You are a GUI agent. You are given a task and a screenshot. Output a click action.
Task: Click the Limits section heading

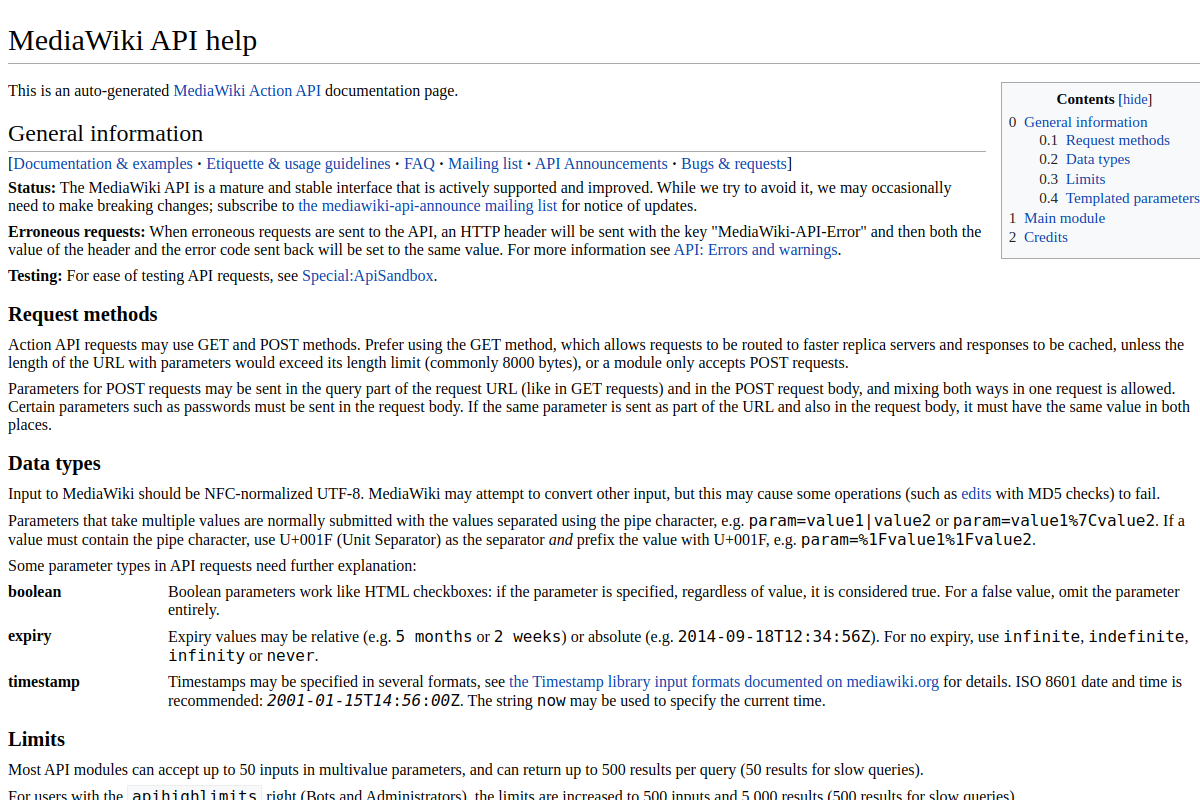37,739
